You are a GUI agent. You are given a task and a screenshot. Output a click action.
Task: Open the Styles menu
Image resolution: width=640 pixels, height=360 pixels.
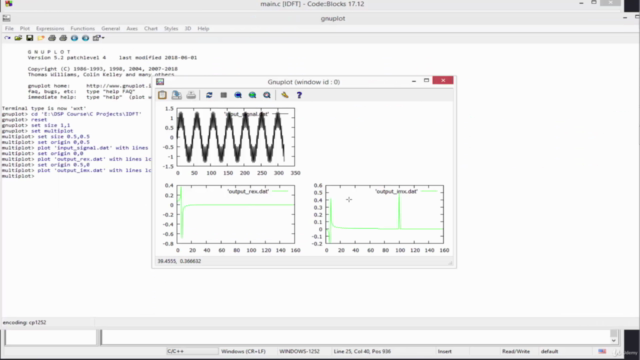coord(171,29)
